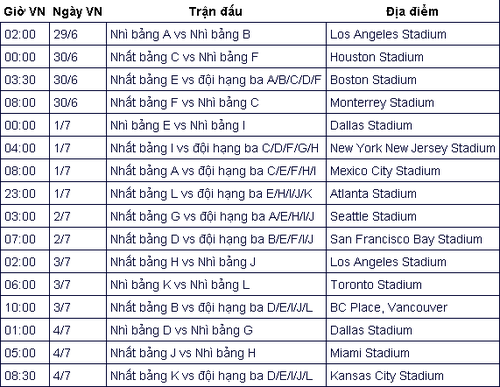500x387 pixels.
Task: Click the 'Giờ VN' column header
Action: point(24,12)
